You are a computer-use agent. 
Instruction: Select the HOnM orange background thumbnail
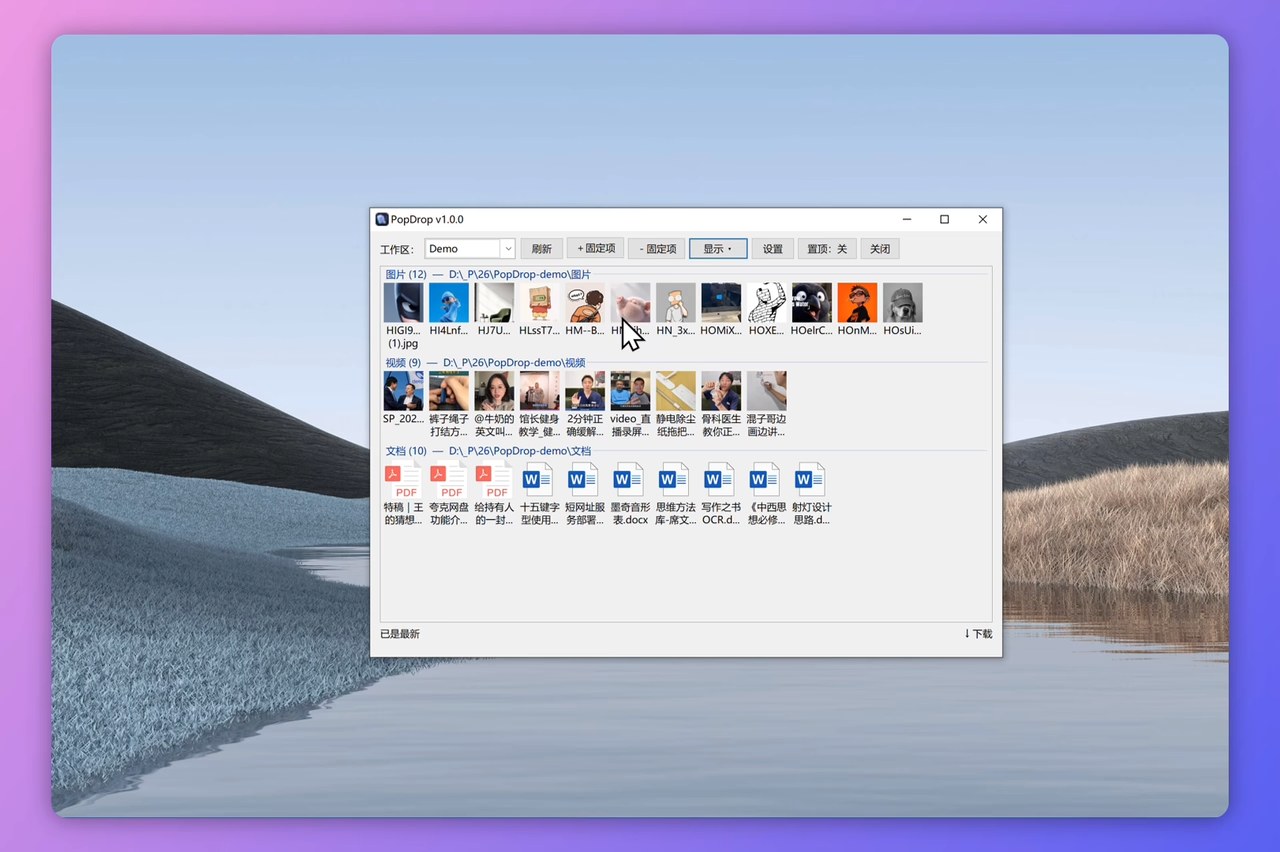coord(857,303)
